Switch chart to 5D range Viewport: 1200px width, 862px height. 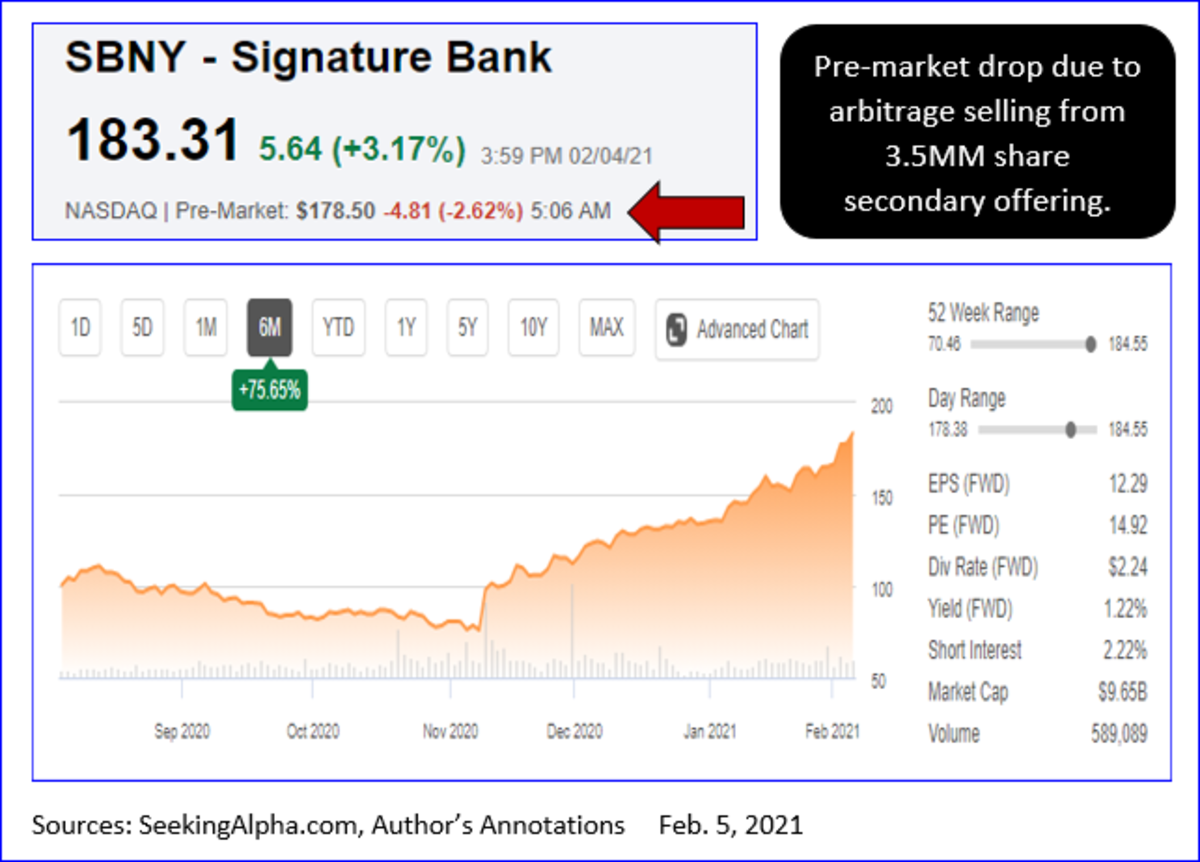coord(143,328)
